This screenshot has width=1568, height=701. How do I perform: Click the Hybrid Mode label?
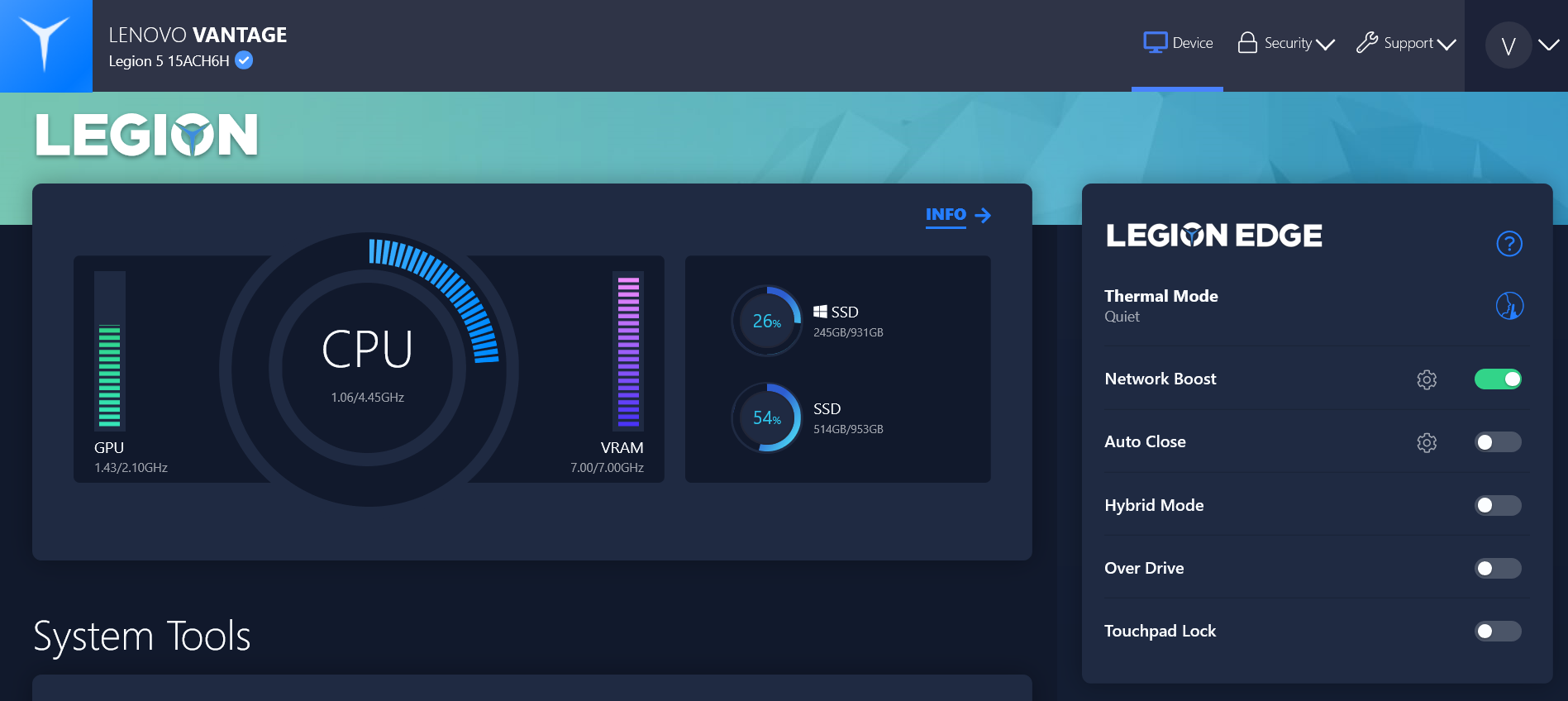point(1154,505)
